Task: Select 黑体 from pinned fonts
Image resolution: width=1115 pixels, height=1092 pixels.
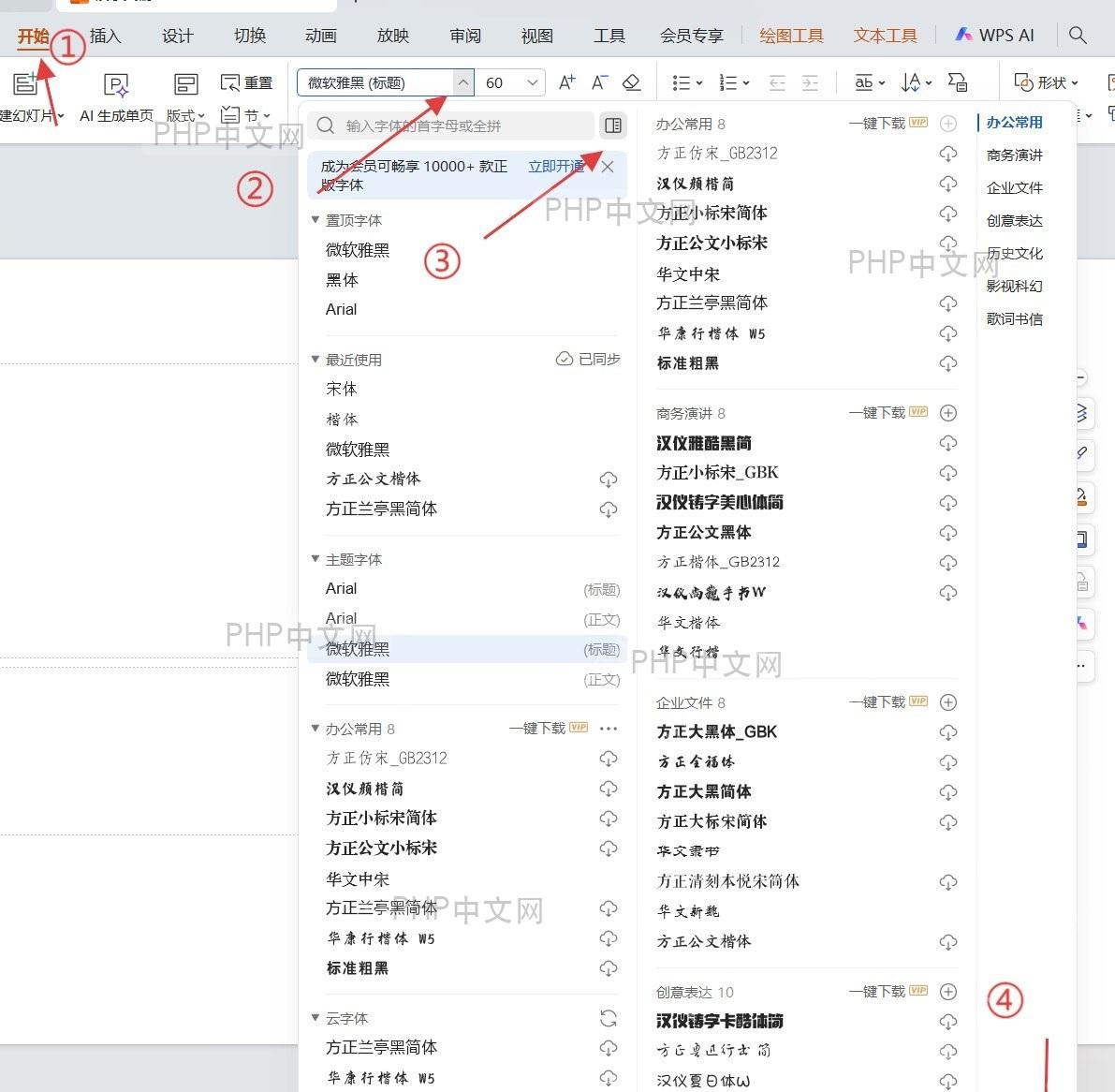Action: pyautogui.click(x=342, y=280)
